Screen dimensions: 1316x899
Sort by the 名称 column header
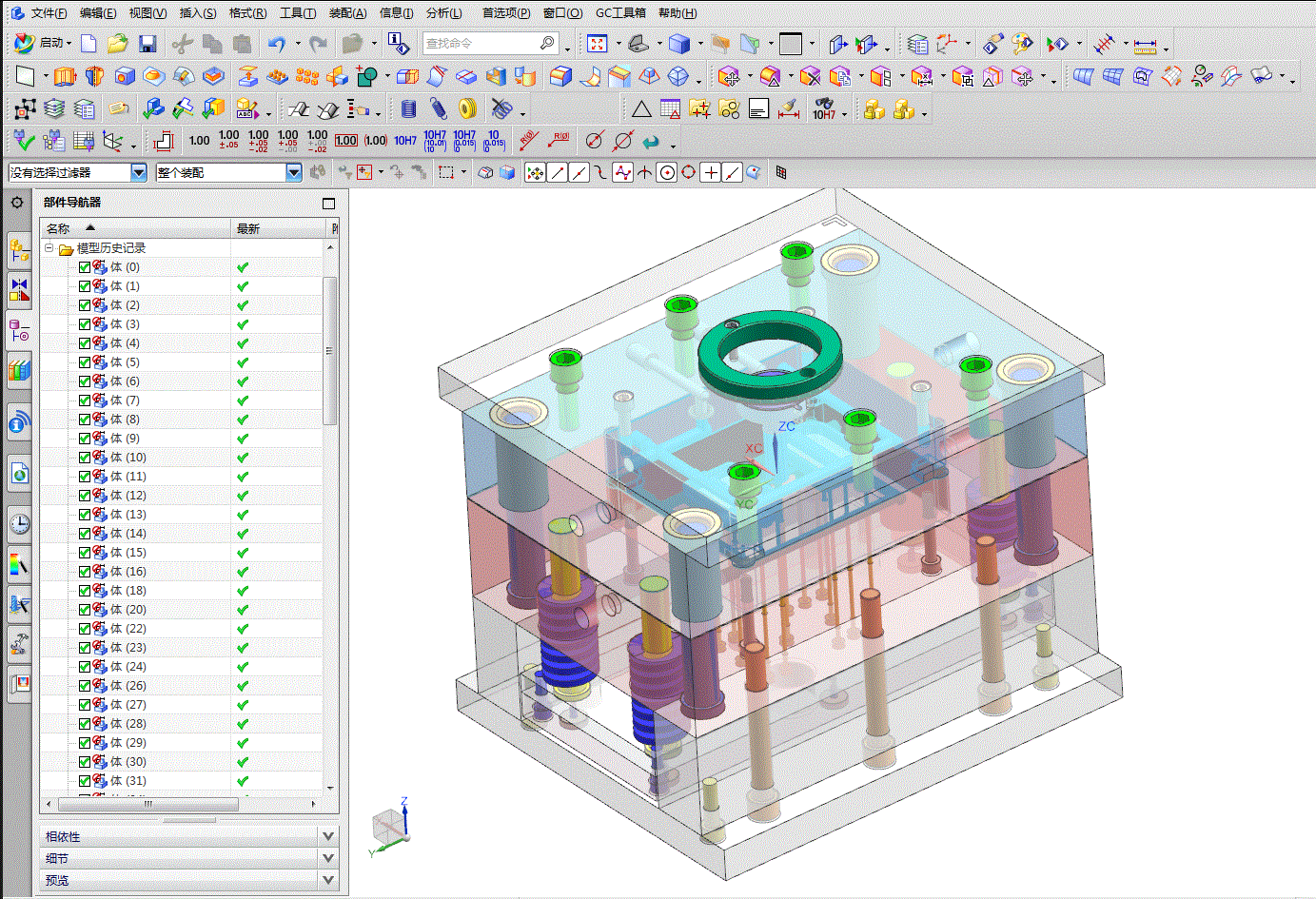coord(135,228)
